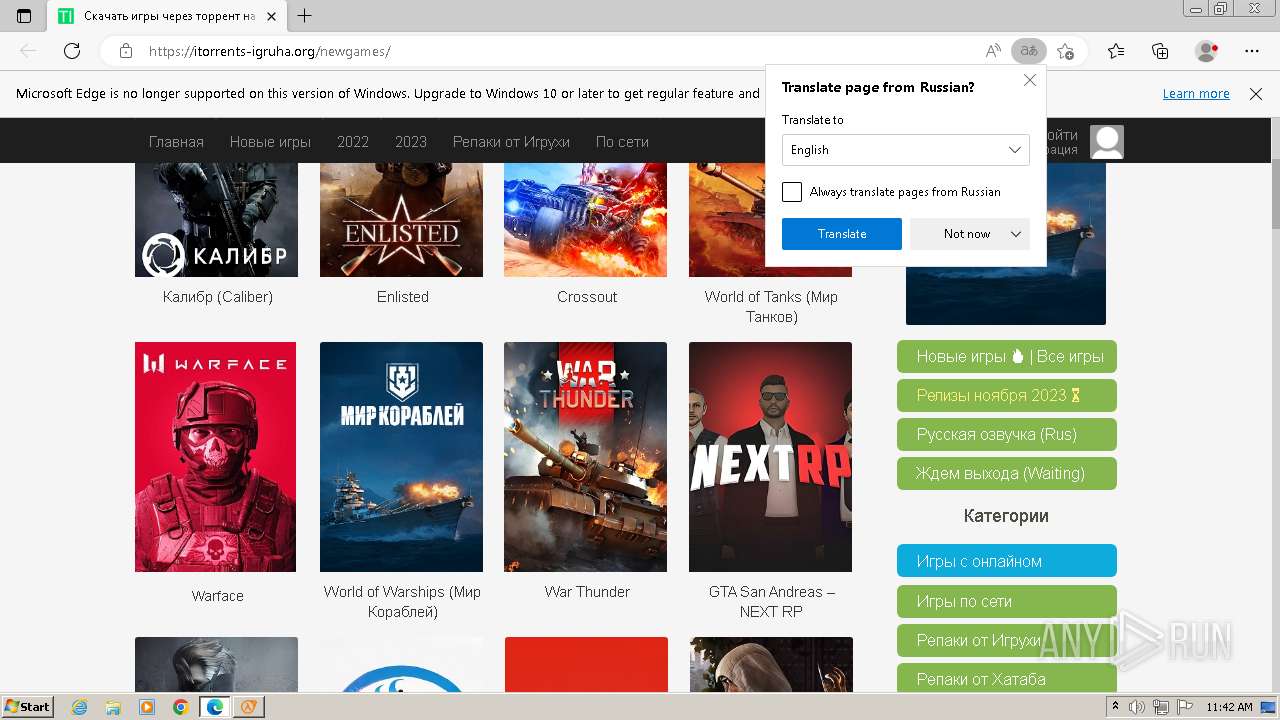Open the Калибр game cover image
The width and height of the screenshot is (1280, 720).
tap(217, 220)
